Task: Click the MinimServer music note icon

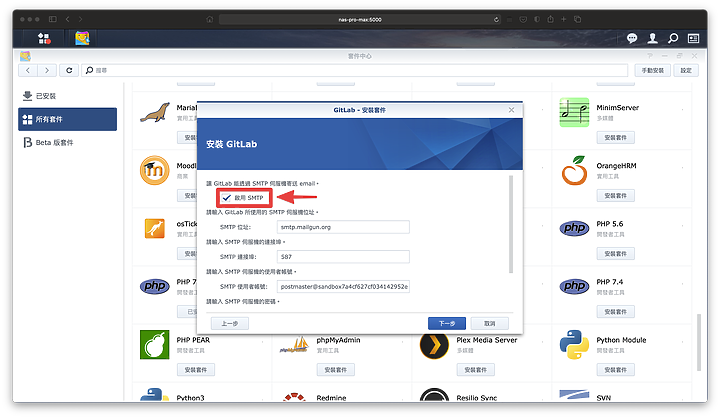Action: coord(574,113)
